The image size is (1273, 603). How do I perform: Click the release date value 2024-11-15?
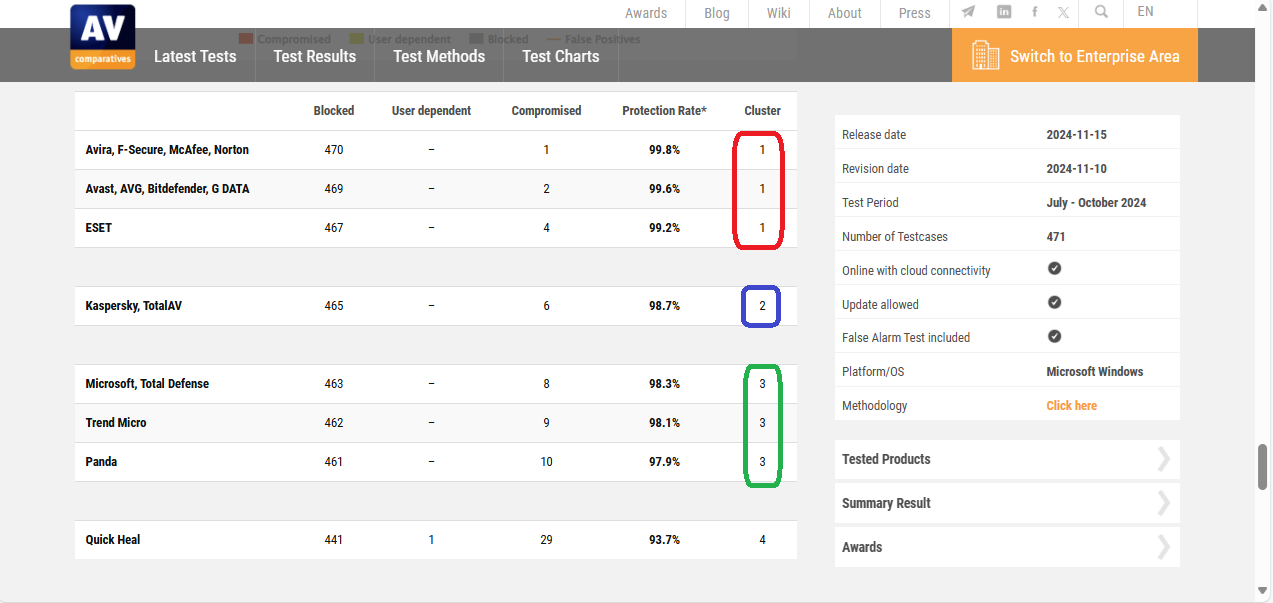click(1076, 134)
